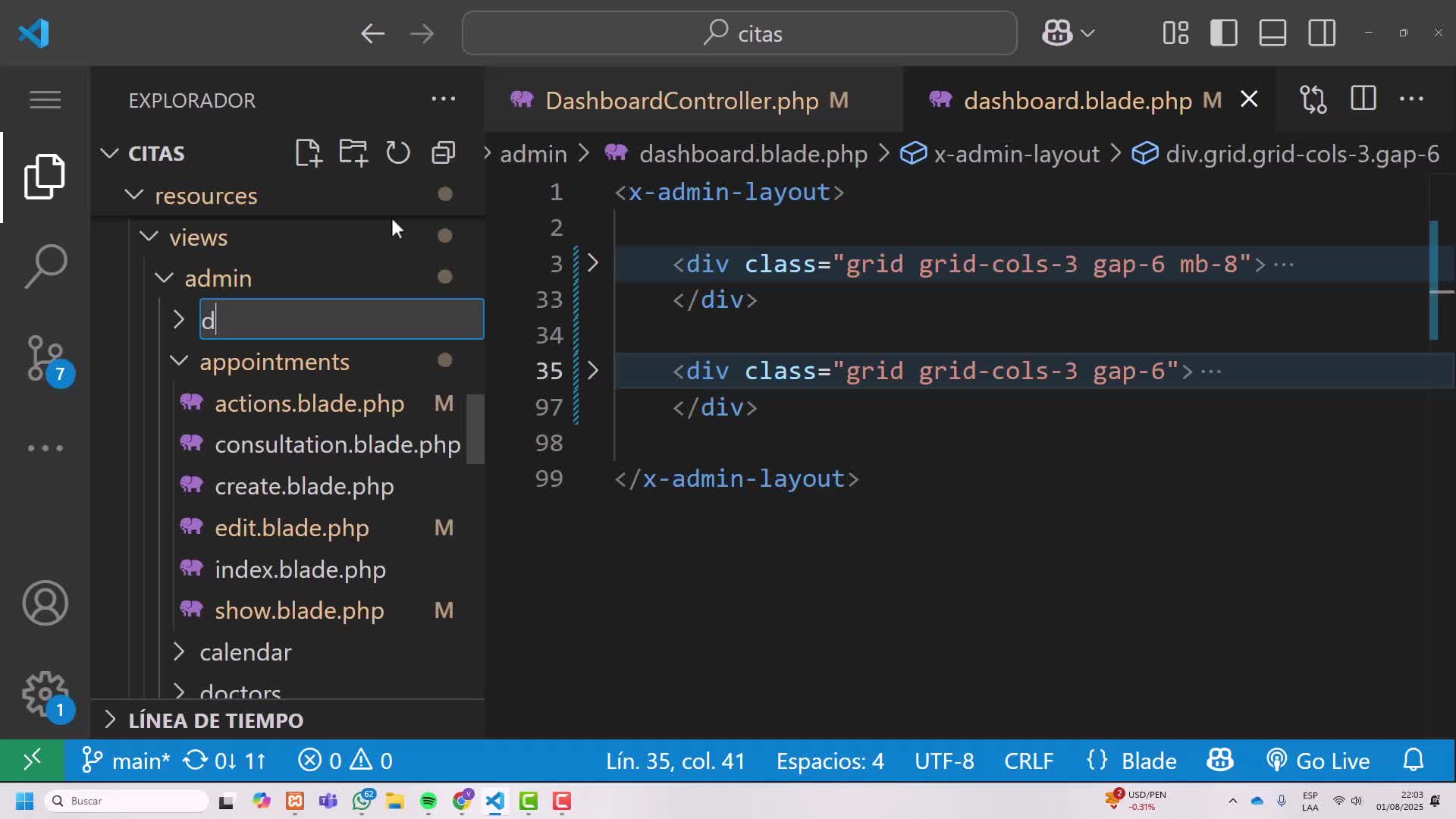1456x819 pixels.
Task: Unfold the div on line 35
Action: coord(593,371)
